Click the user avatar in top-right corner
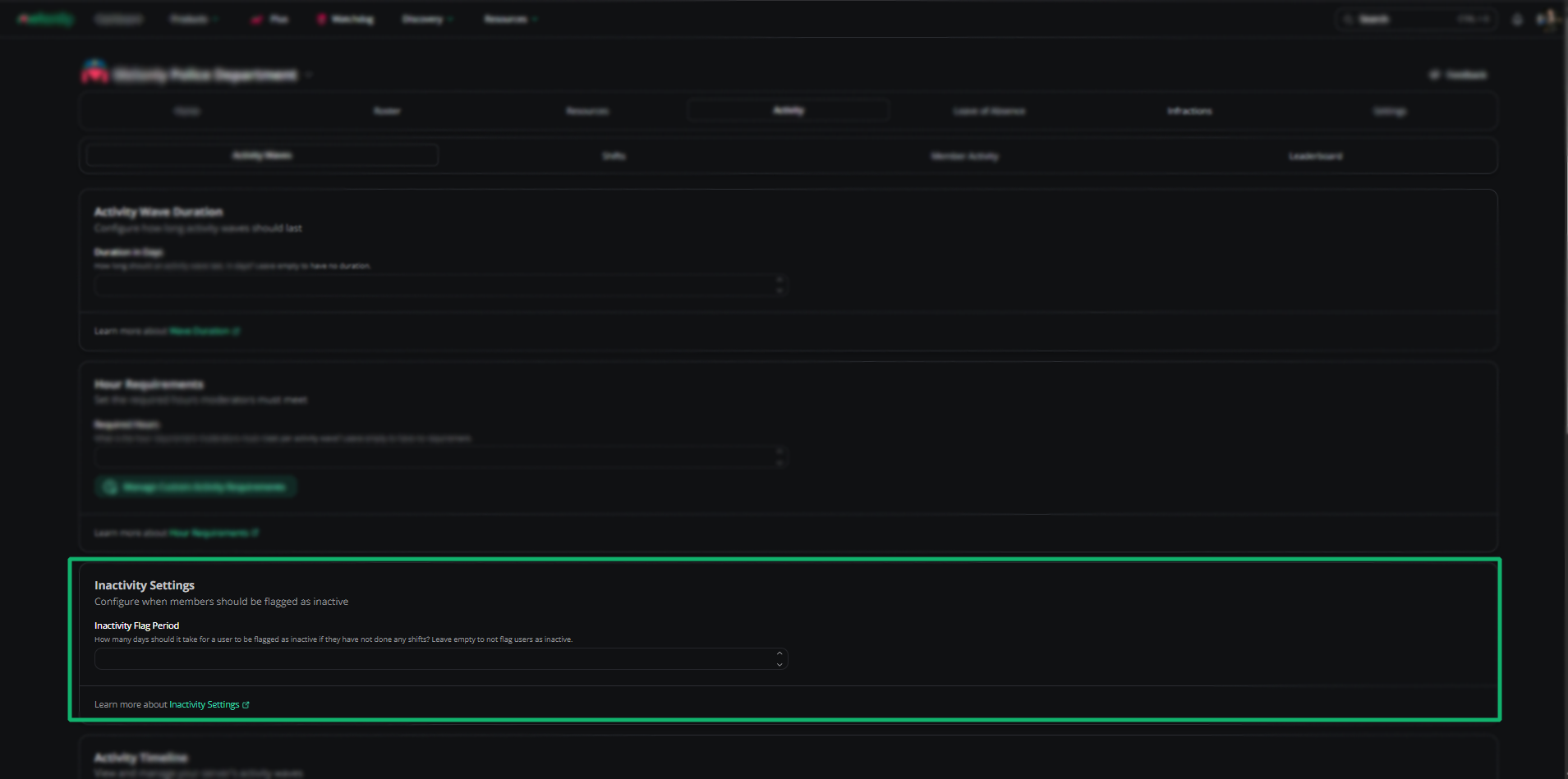 (x=1548, y=19)
